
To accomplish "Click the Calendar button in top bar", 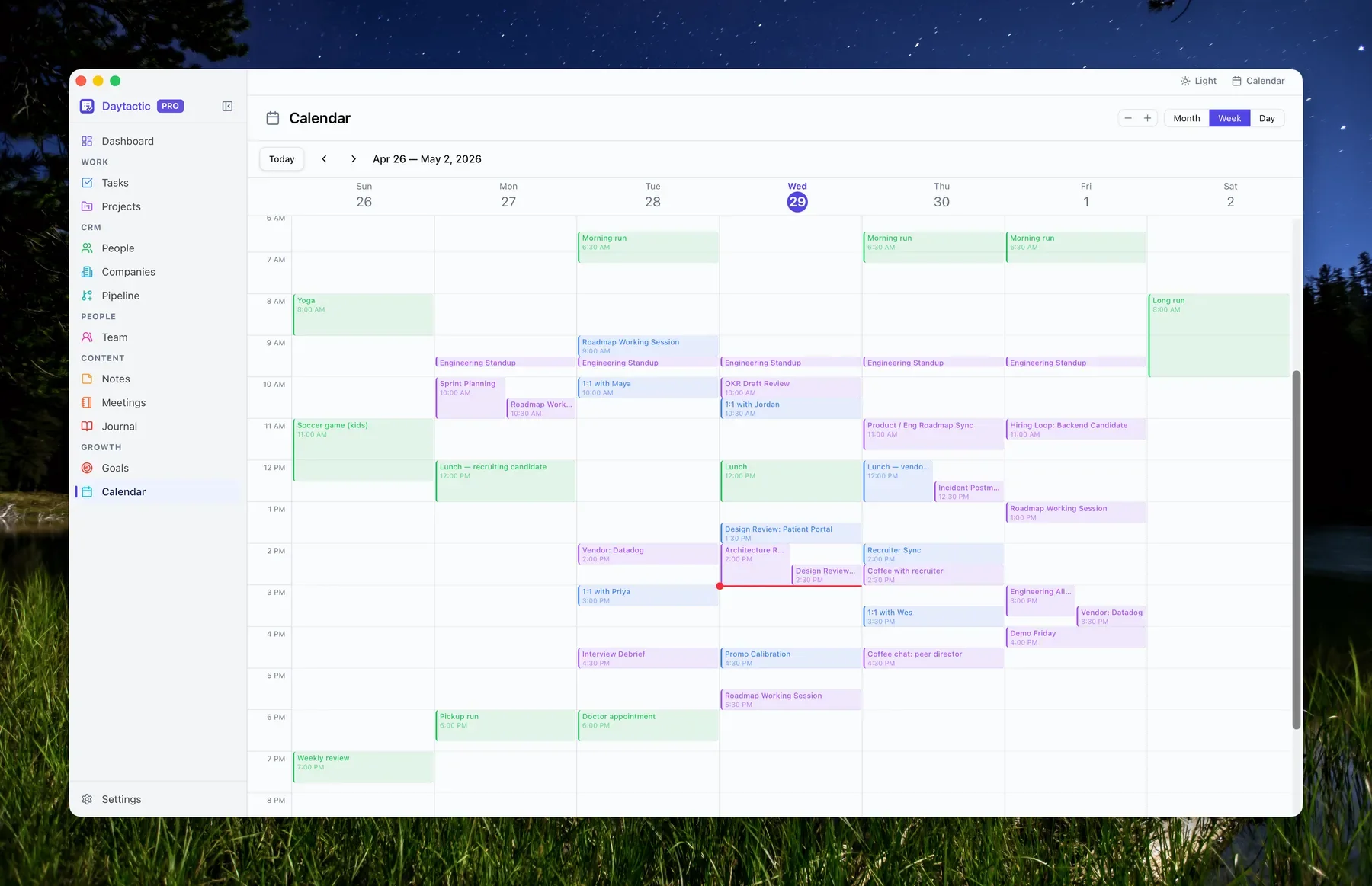I will (1258, 81).
